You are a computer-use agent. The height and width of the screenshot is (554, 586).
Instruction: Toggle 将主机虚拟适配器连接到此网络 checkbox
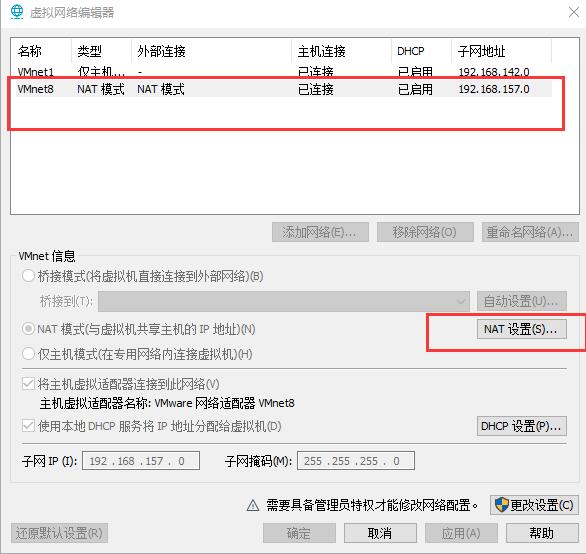[x=28, y=384]
